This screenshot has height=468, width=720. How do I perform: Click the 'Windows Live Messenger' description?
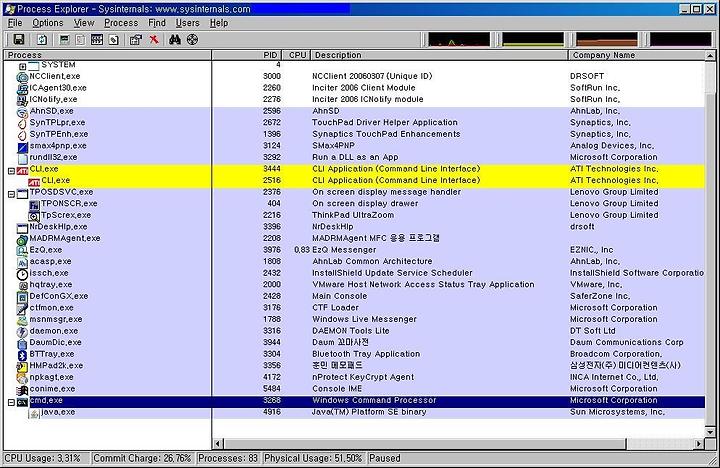click(364, 319)
